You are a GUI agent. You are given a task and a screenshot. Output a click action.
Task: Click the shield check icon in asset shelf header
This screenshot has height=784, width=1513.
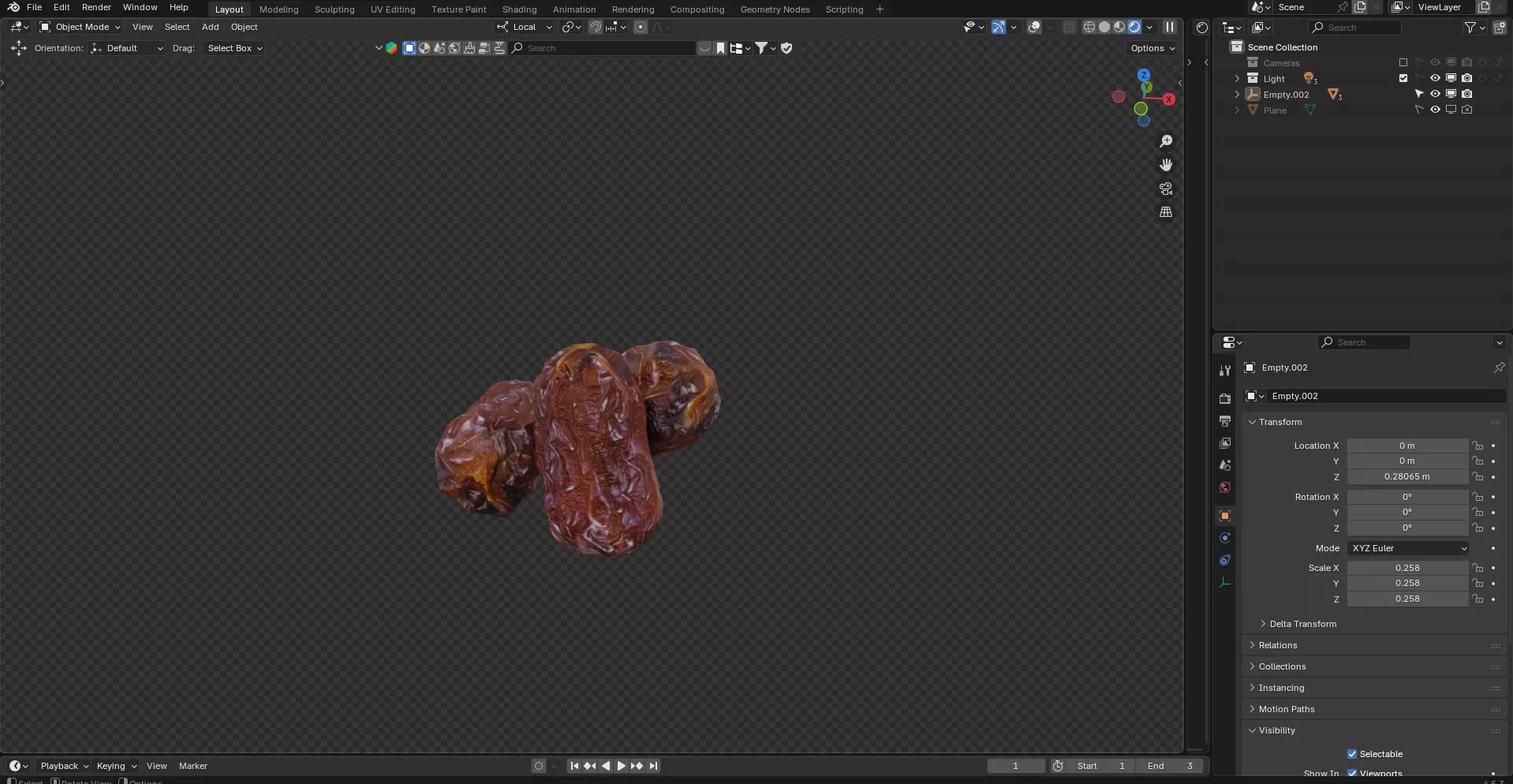786,48
